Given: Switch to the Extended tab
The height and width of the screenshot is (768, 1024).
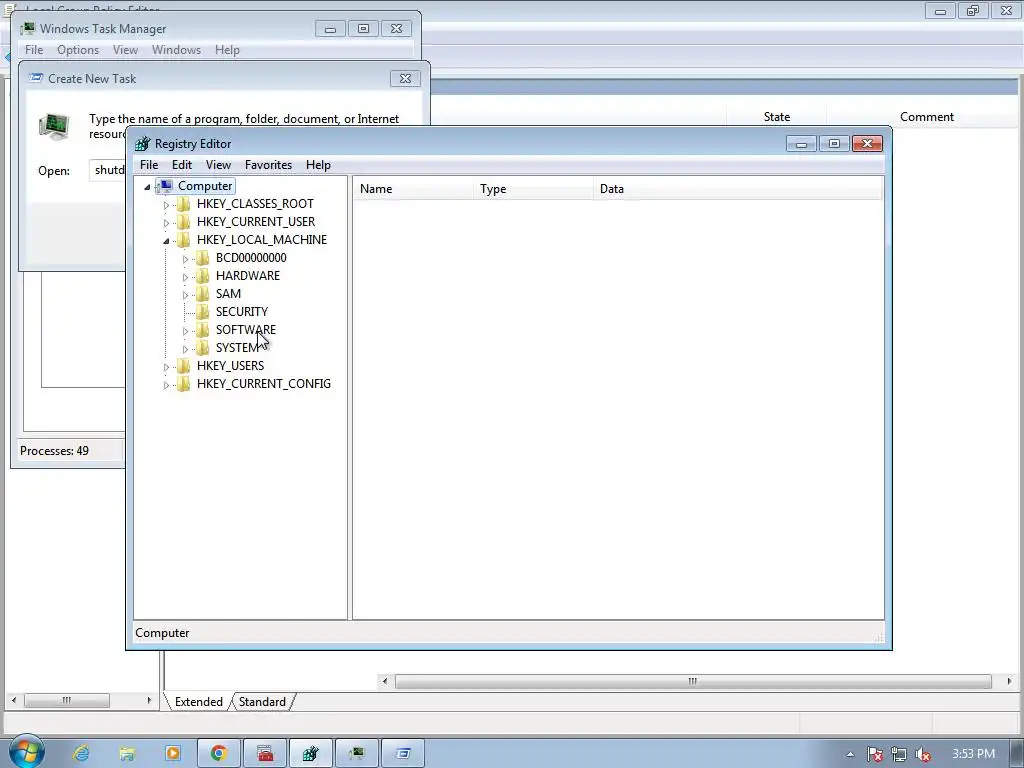Looking at the screenshot, I should (x=198, y=701).
